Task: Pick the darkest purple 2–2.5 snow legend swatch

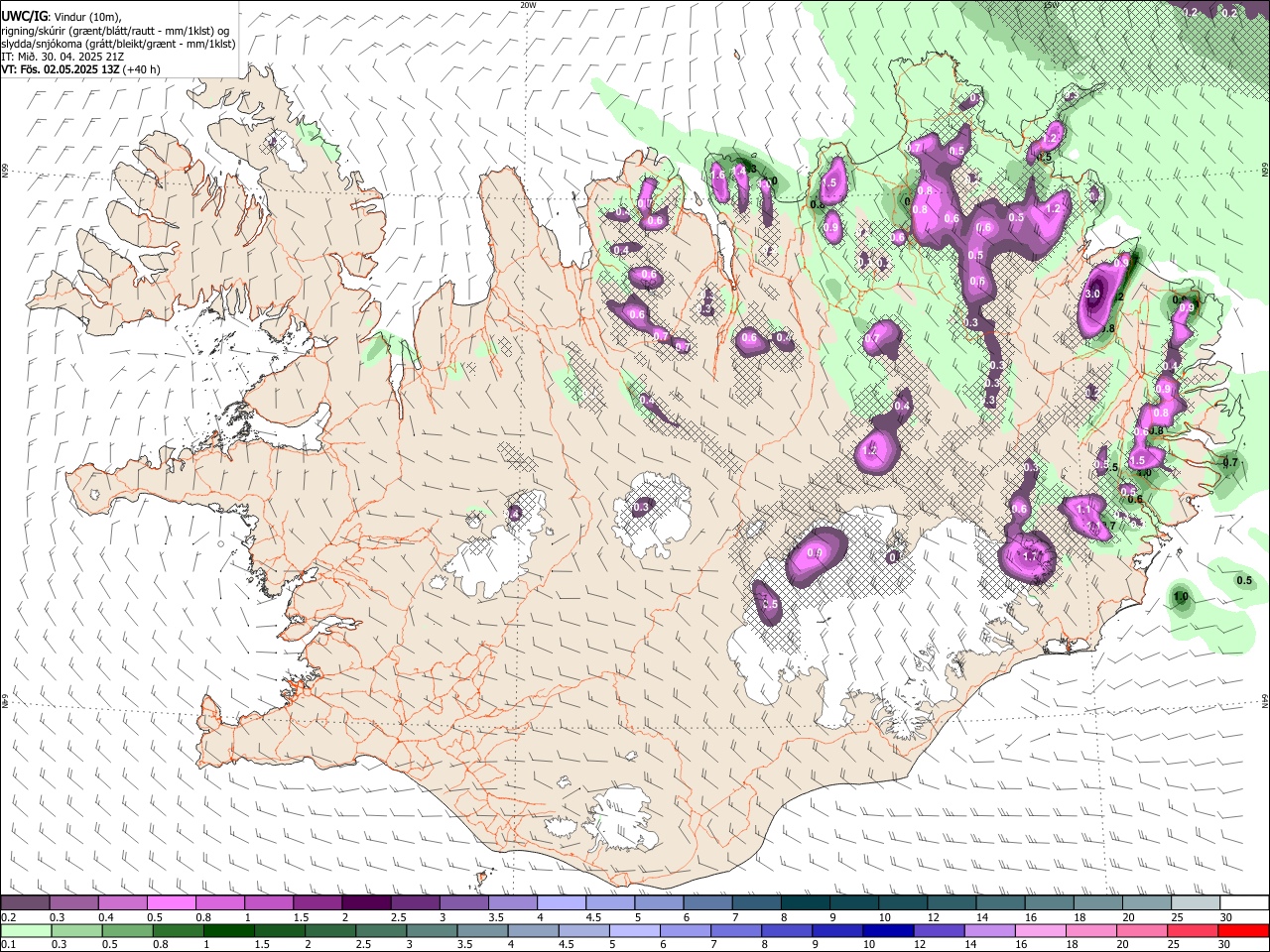Action: (366, 903)
